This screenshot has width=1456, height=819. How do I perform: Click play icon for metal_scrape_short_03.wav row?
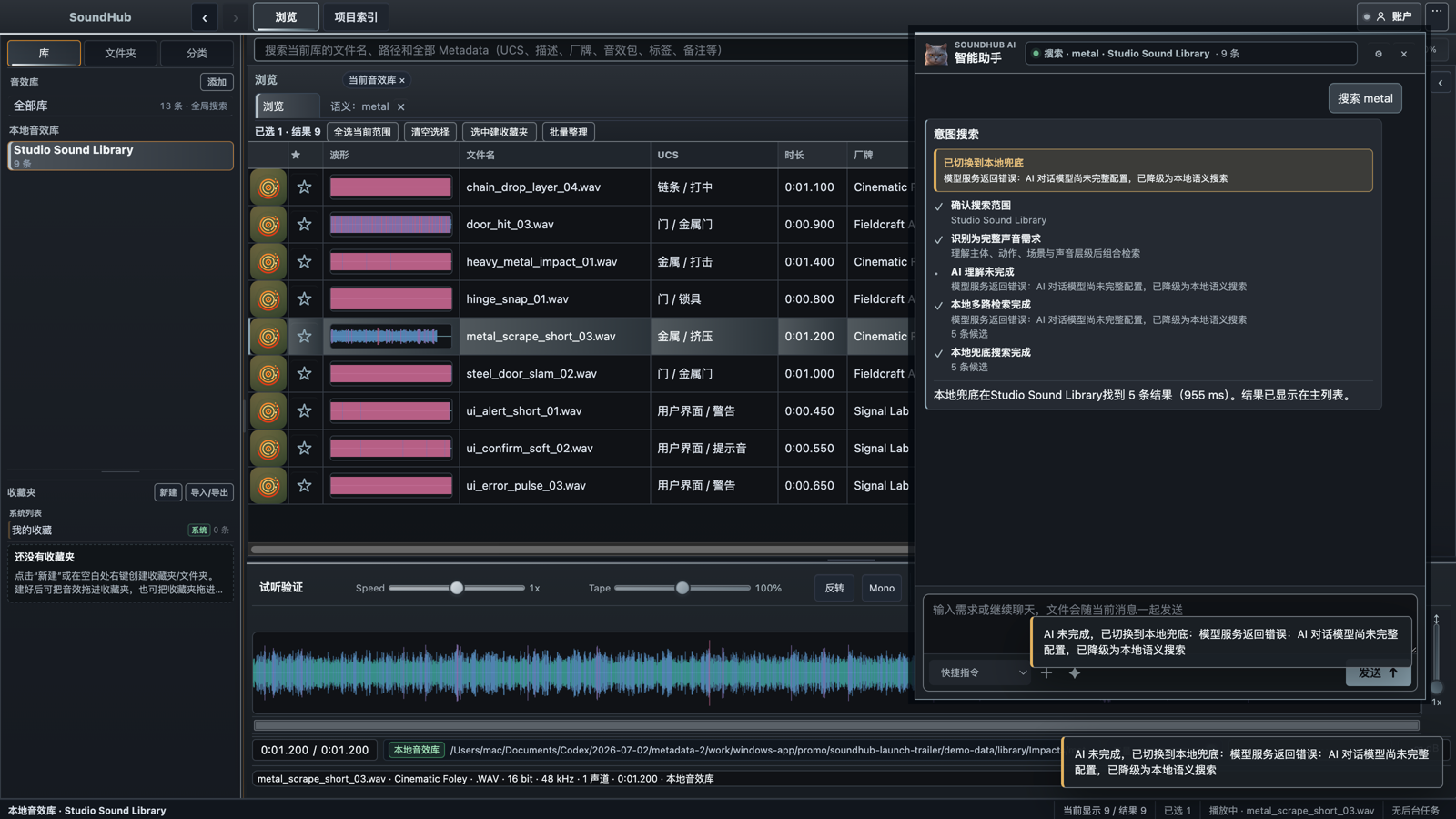click(x=268, y=337)
